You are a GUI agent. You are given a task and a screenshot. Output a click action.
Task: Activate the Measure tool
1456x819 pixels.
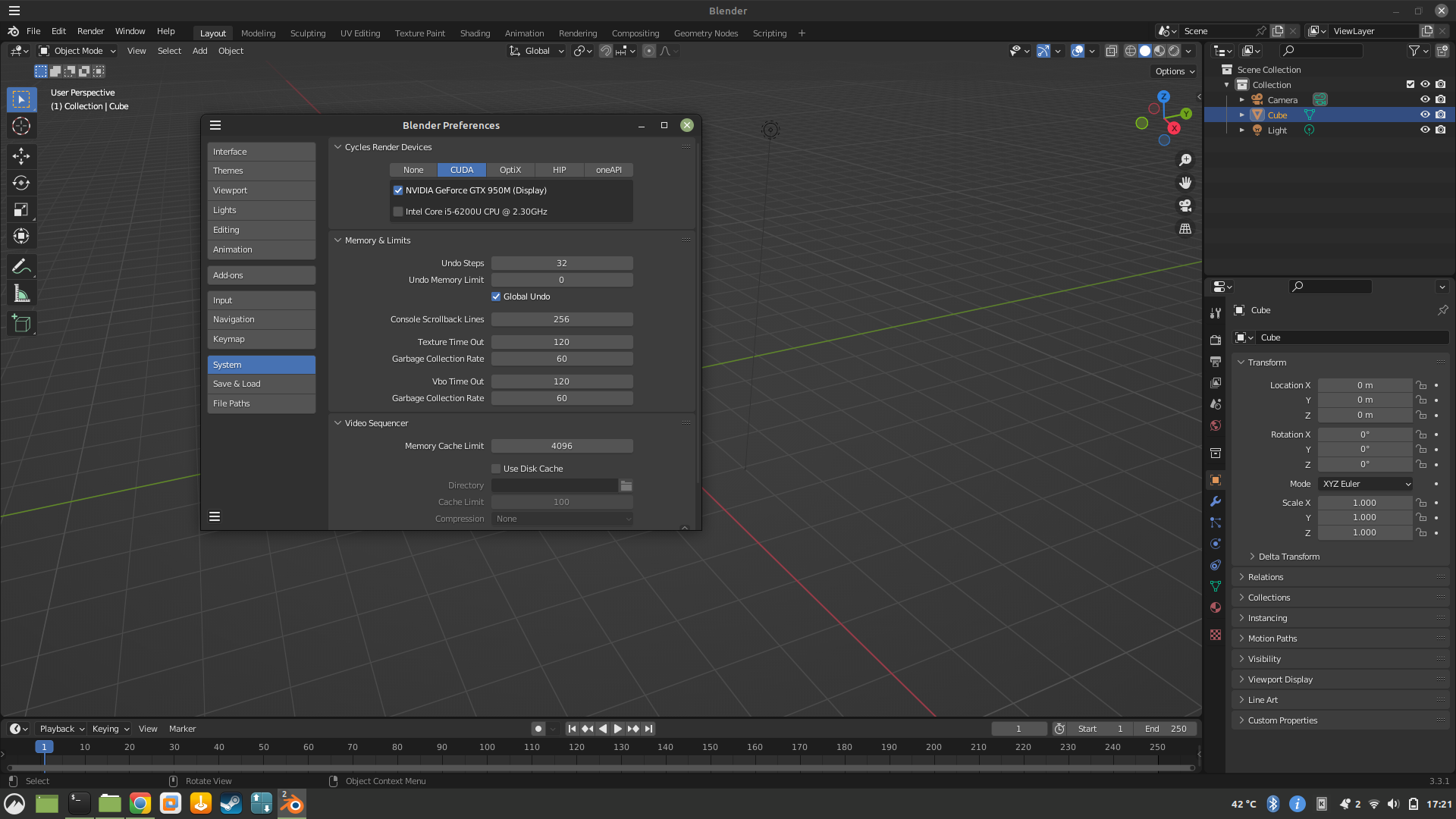click(21, 294)
